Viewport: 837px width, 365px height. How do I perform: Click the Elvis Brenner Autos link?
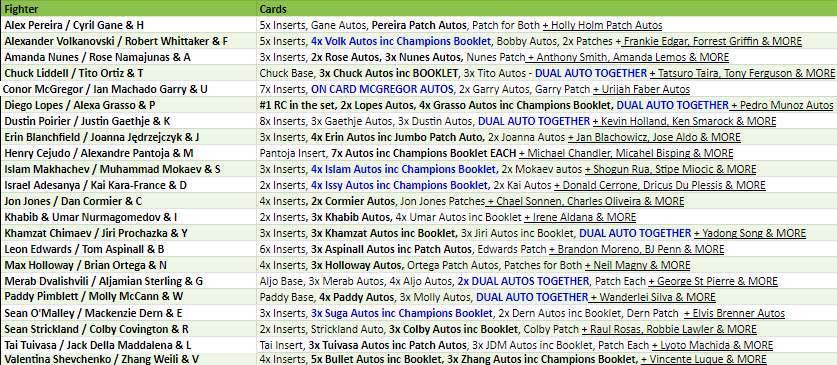[734, 313]
